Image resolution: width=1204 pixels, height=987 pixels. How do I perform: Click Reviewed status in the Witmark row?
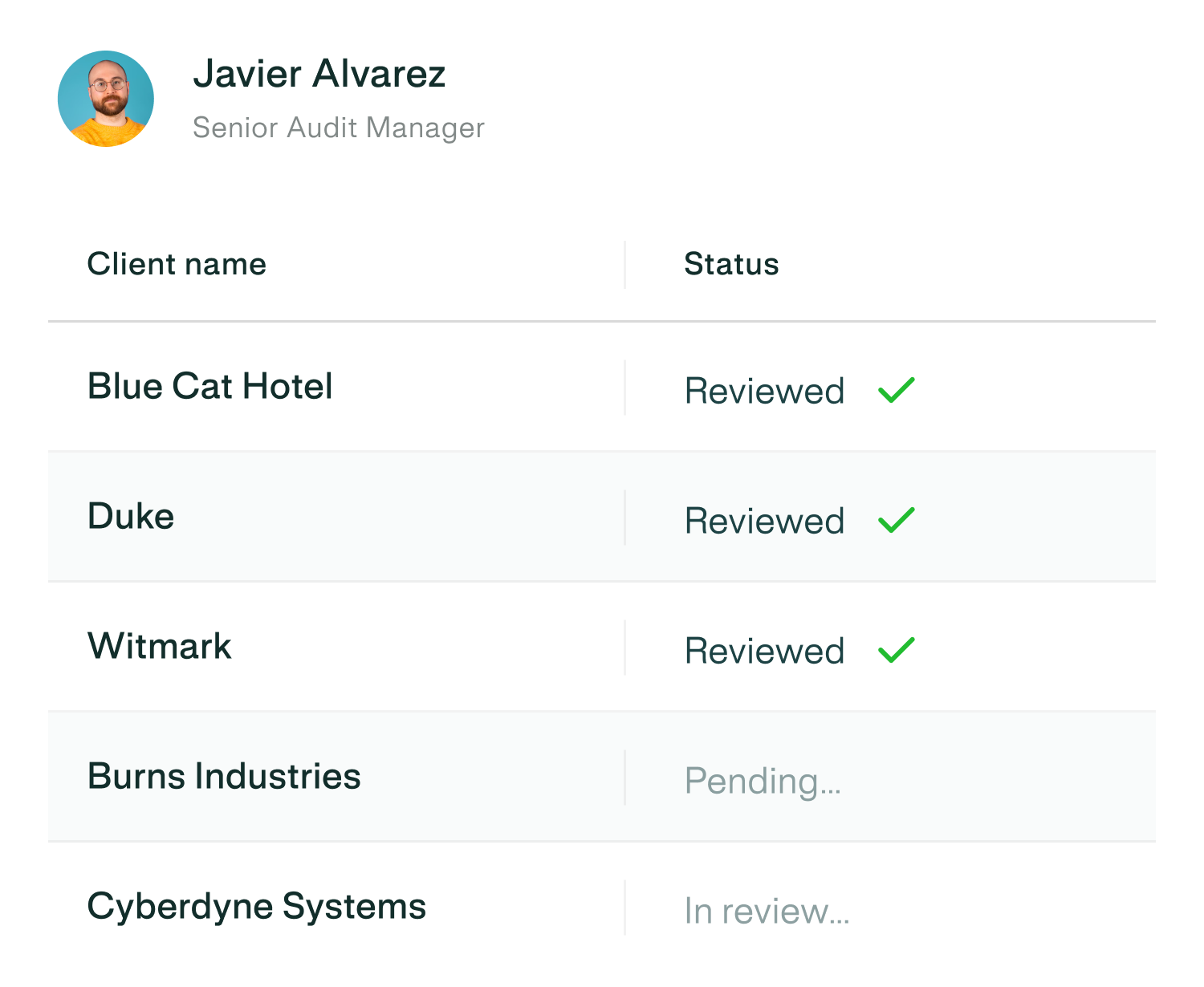coord(764,651)
